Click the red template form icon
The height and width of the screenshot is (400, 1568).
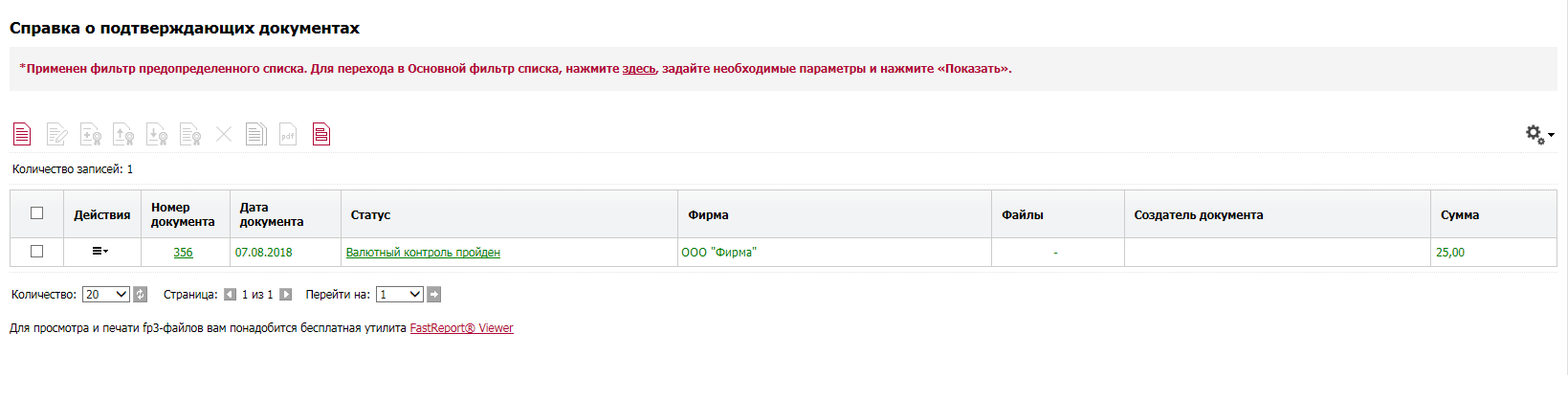click(321, 134)
